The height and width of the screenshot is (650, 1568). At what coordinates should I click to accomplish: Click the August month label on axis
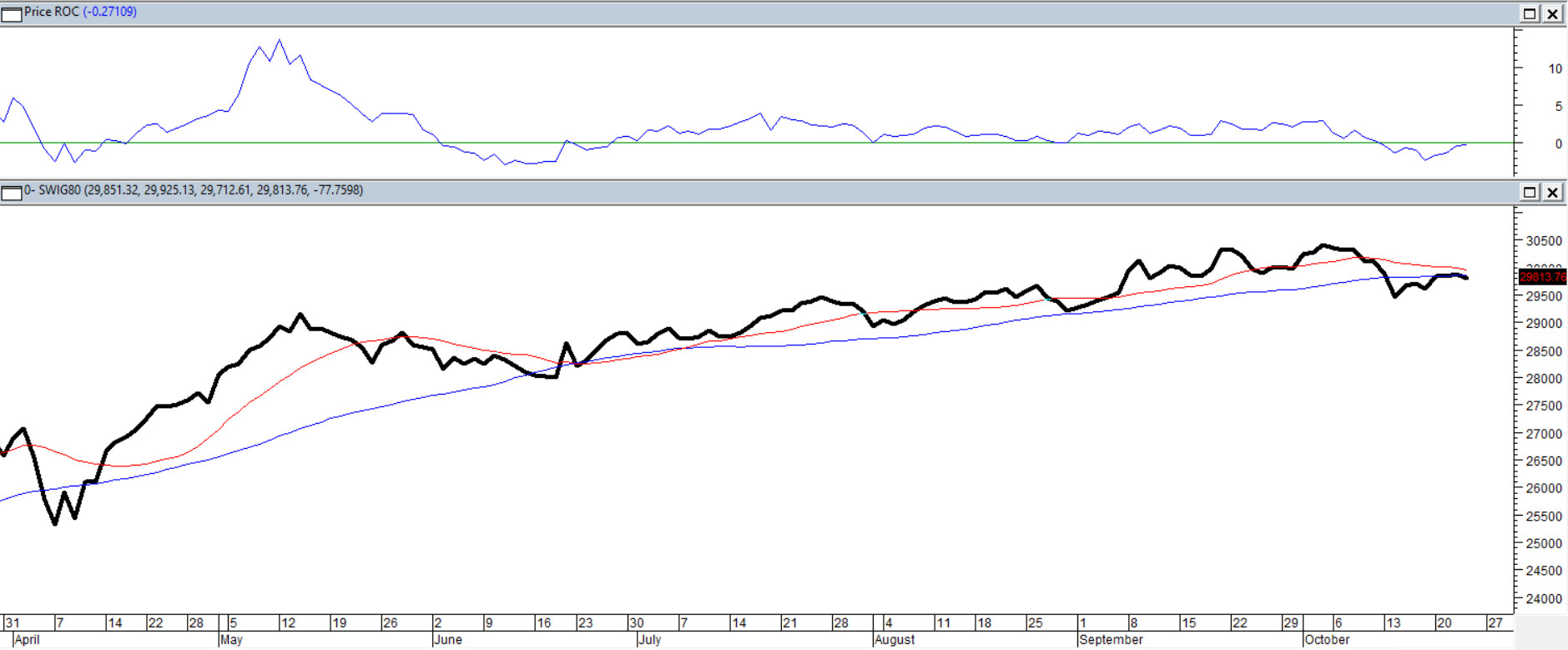[895, 640]
